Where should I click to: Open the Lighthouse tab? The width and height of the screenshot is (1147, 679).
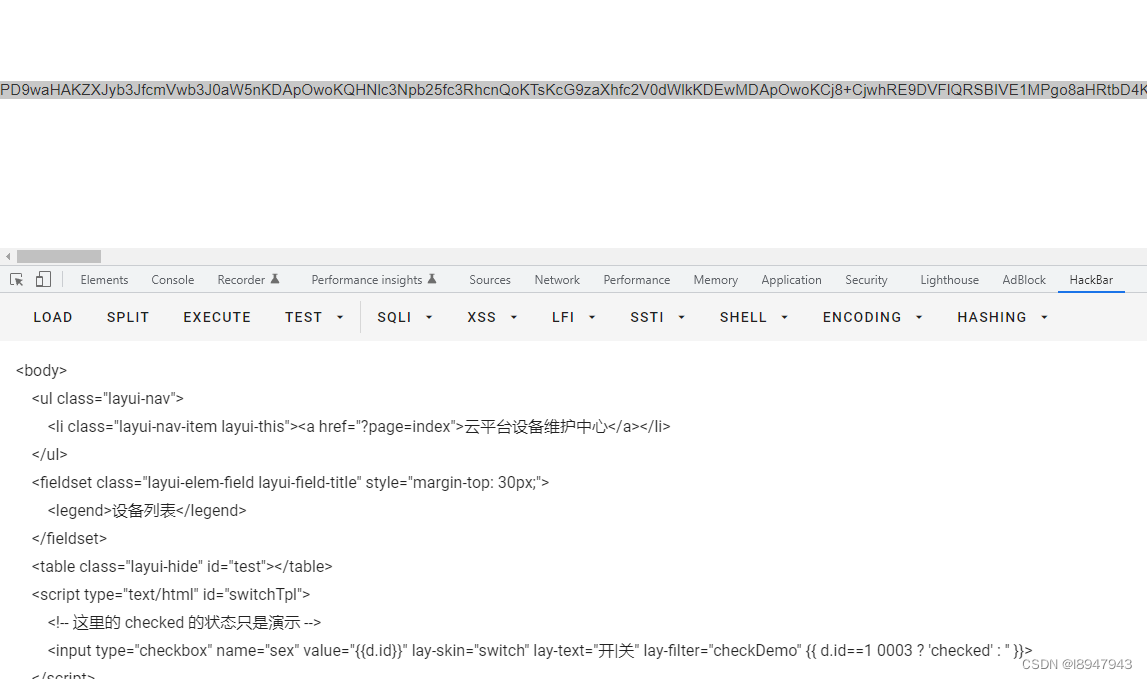(949, 280)
